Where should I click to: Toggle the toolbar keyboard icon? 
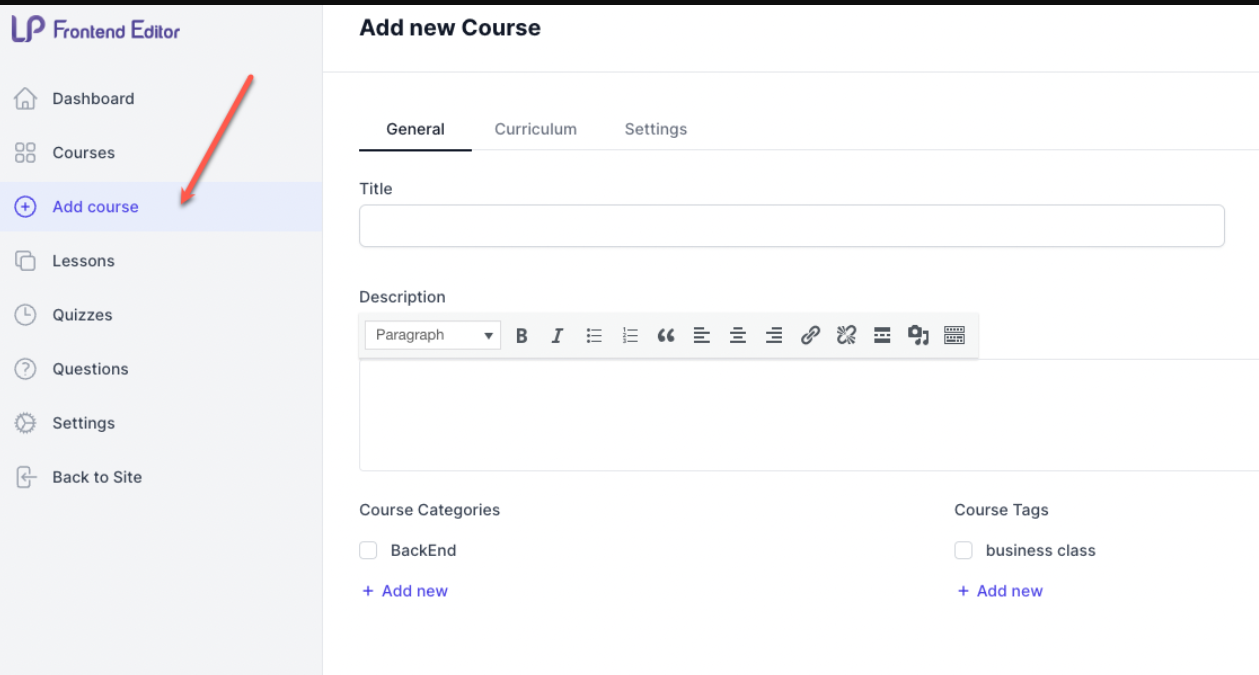pyautogui.click(x=953, y=335)
